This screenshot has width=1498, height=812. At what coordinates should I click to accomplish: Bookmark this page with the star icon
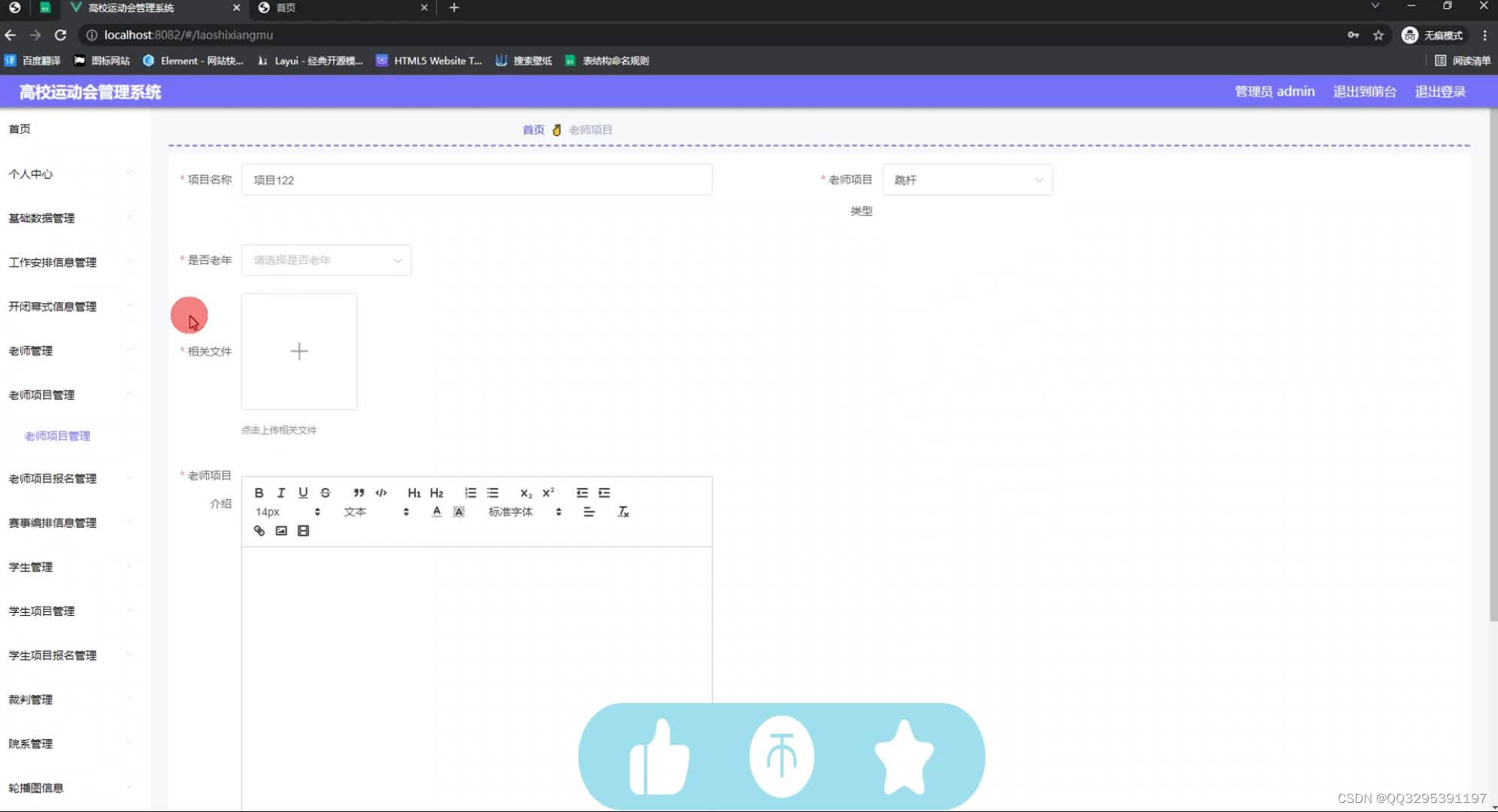tap(1378, 35)
